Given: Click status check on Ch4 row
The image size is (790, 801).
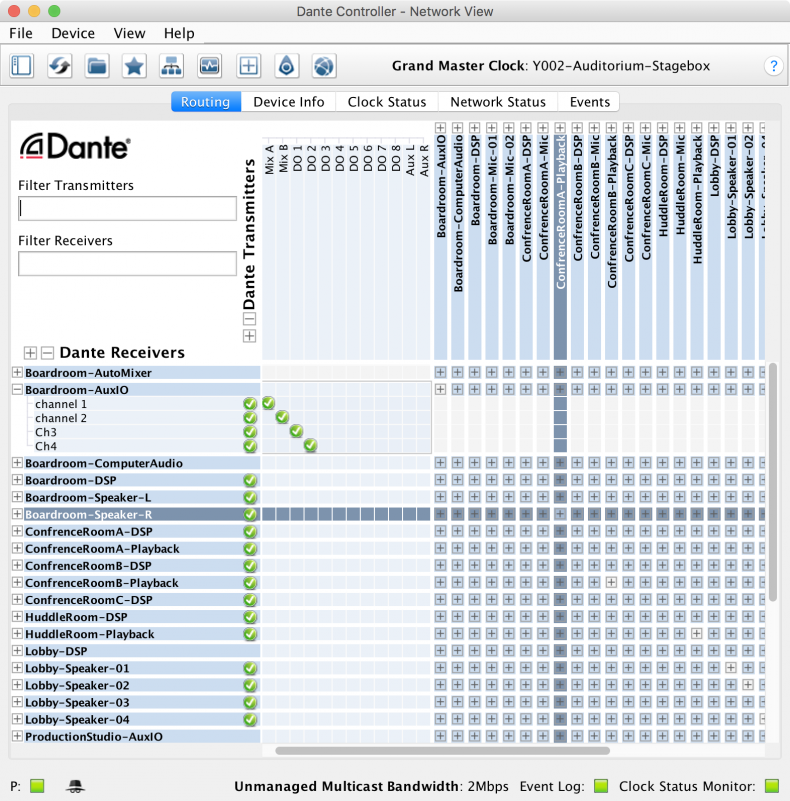Looking at the screenshot, I should pos(250,446).
